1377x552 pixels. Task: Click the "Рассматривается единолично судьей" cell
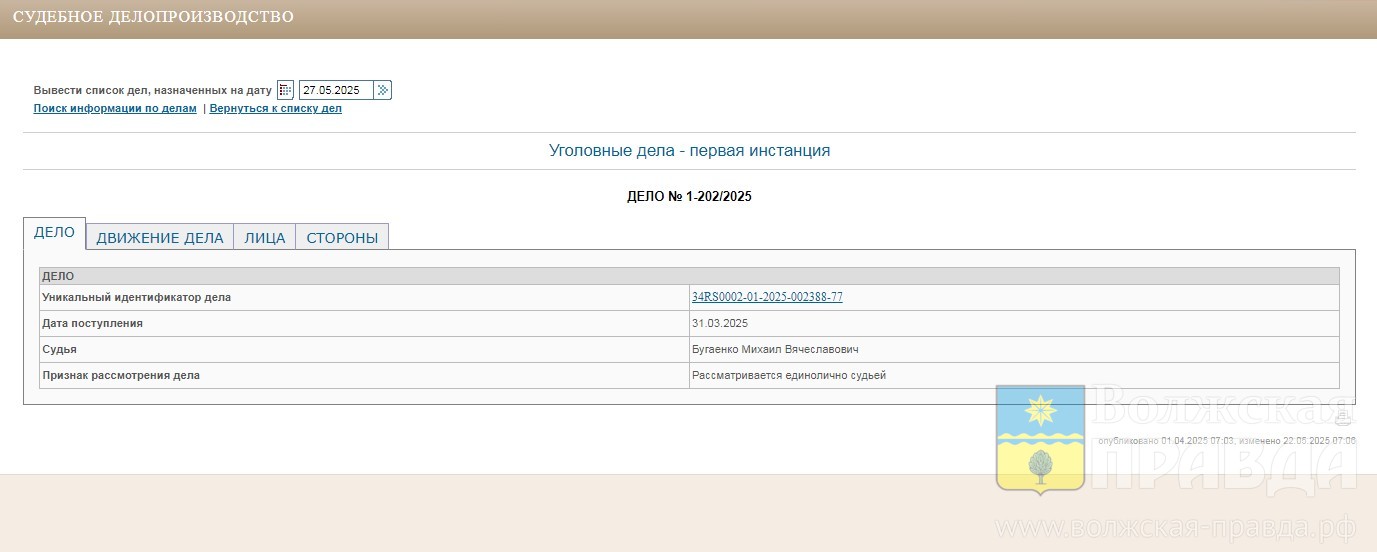788,376
